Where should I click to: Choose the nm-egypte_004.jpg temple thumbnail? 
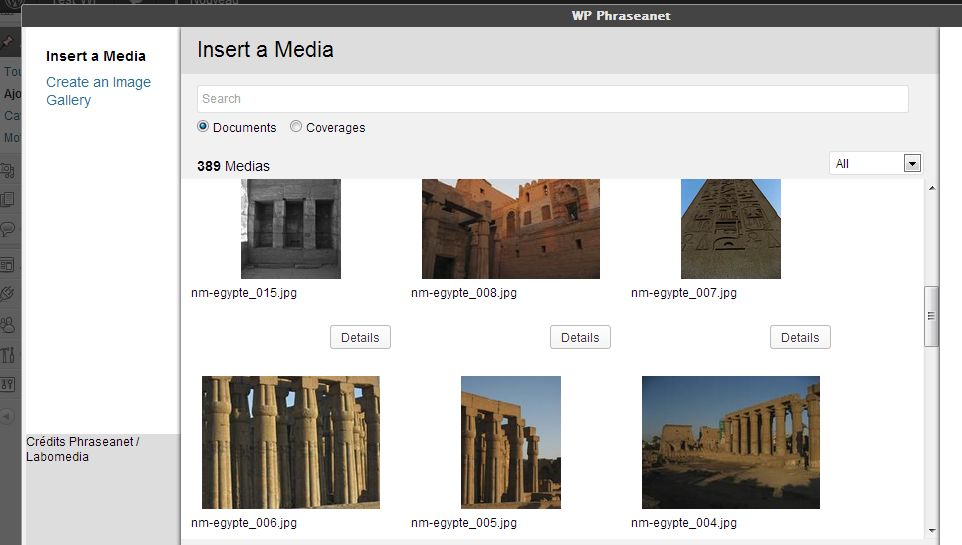(x=730, y=442)
